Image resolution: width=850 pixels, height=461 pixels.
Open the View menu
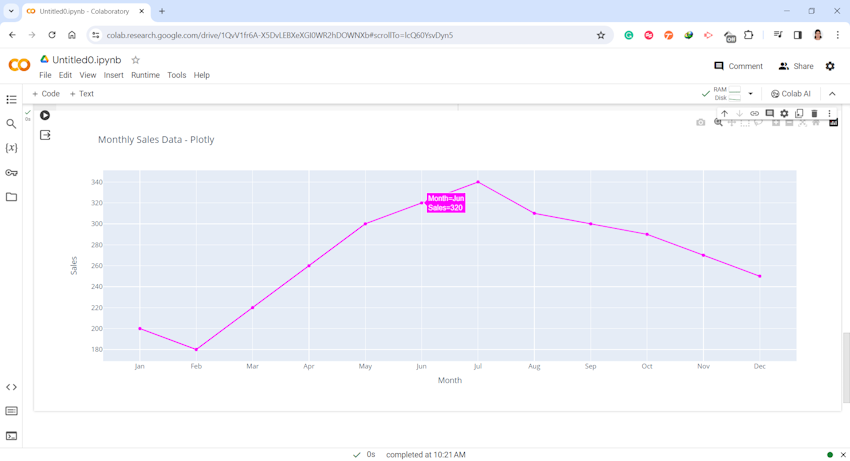pos(88,75)
